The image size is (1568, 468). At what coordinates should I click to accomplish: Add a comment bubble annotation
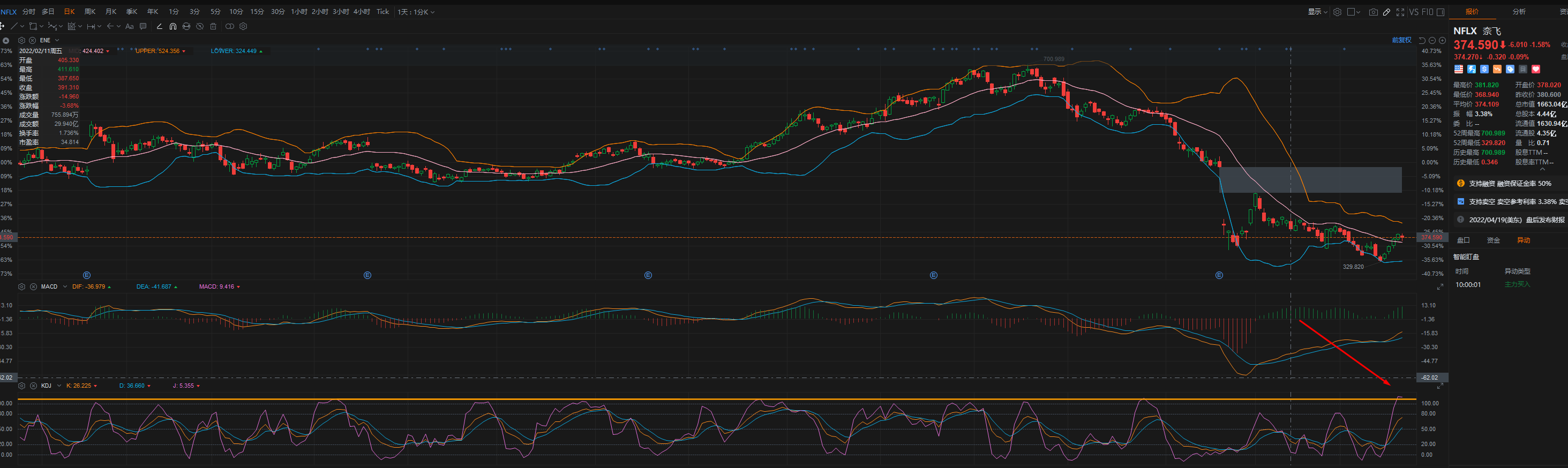[143, 26]
